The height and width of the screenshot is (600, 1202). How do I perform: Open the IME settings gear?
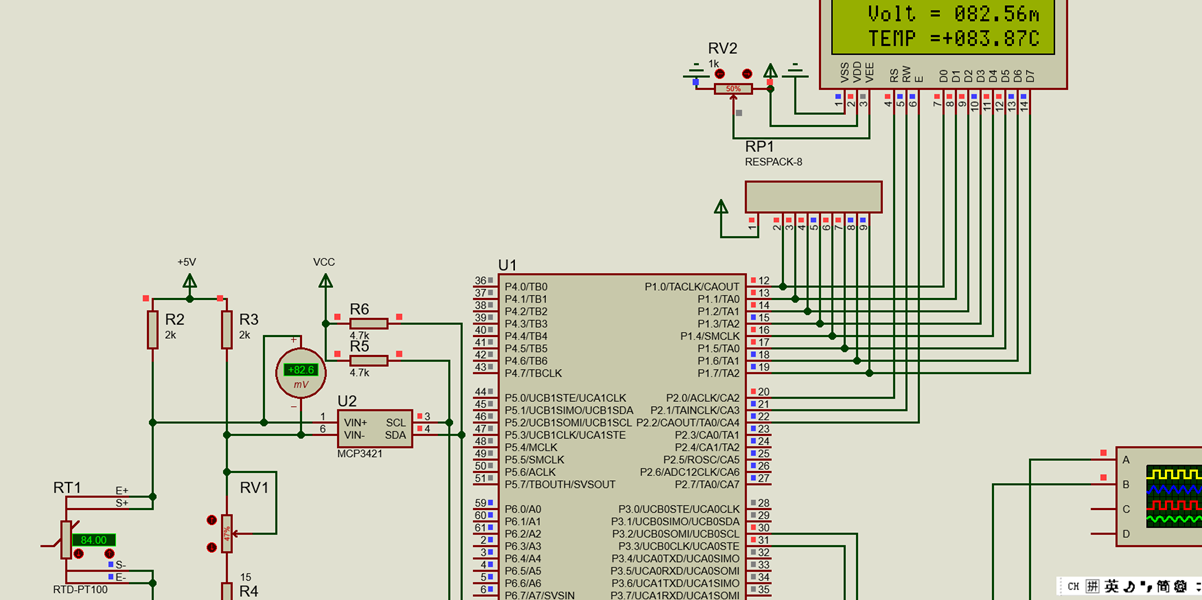coord(1180,586)
